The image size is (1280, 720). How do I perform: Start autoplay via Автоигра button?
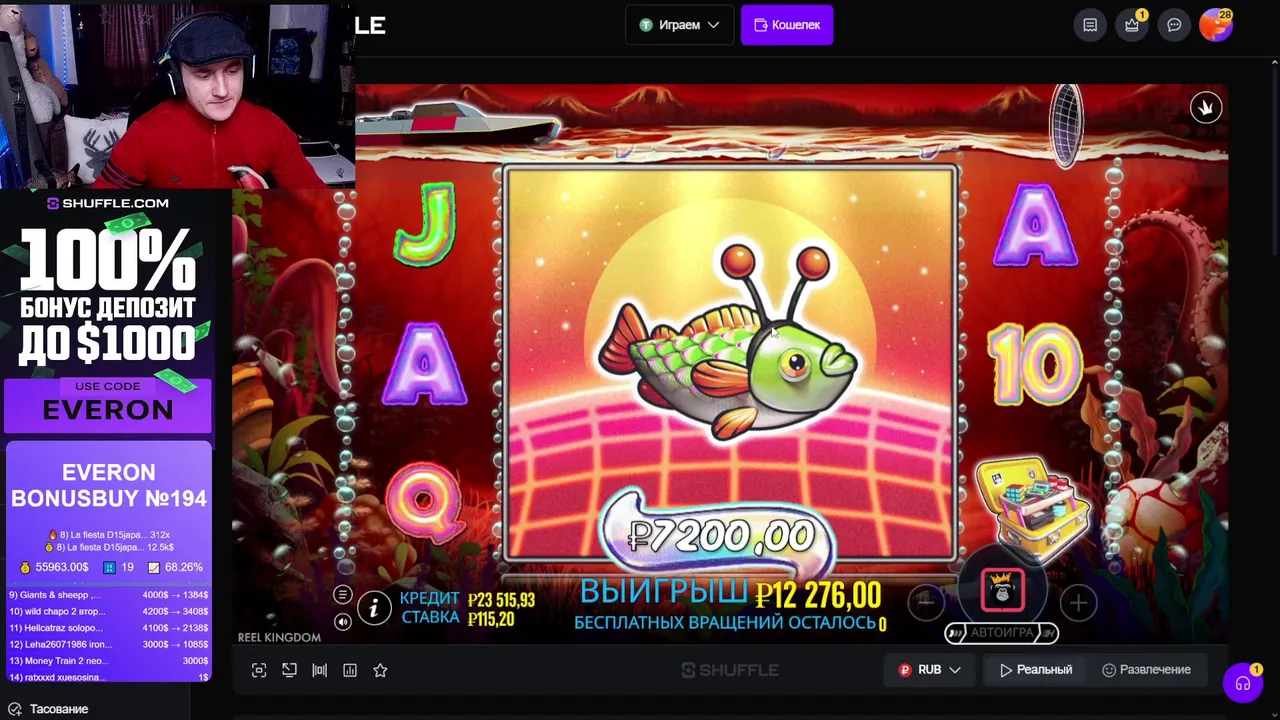pos(1001,633)
